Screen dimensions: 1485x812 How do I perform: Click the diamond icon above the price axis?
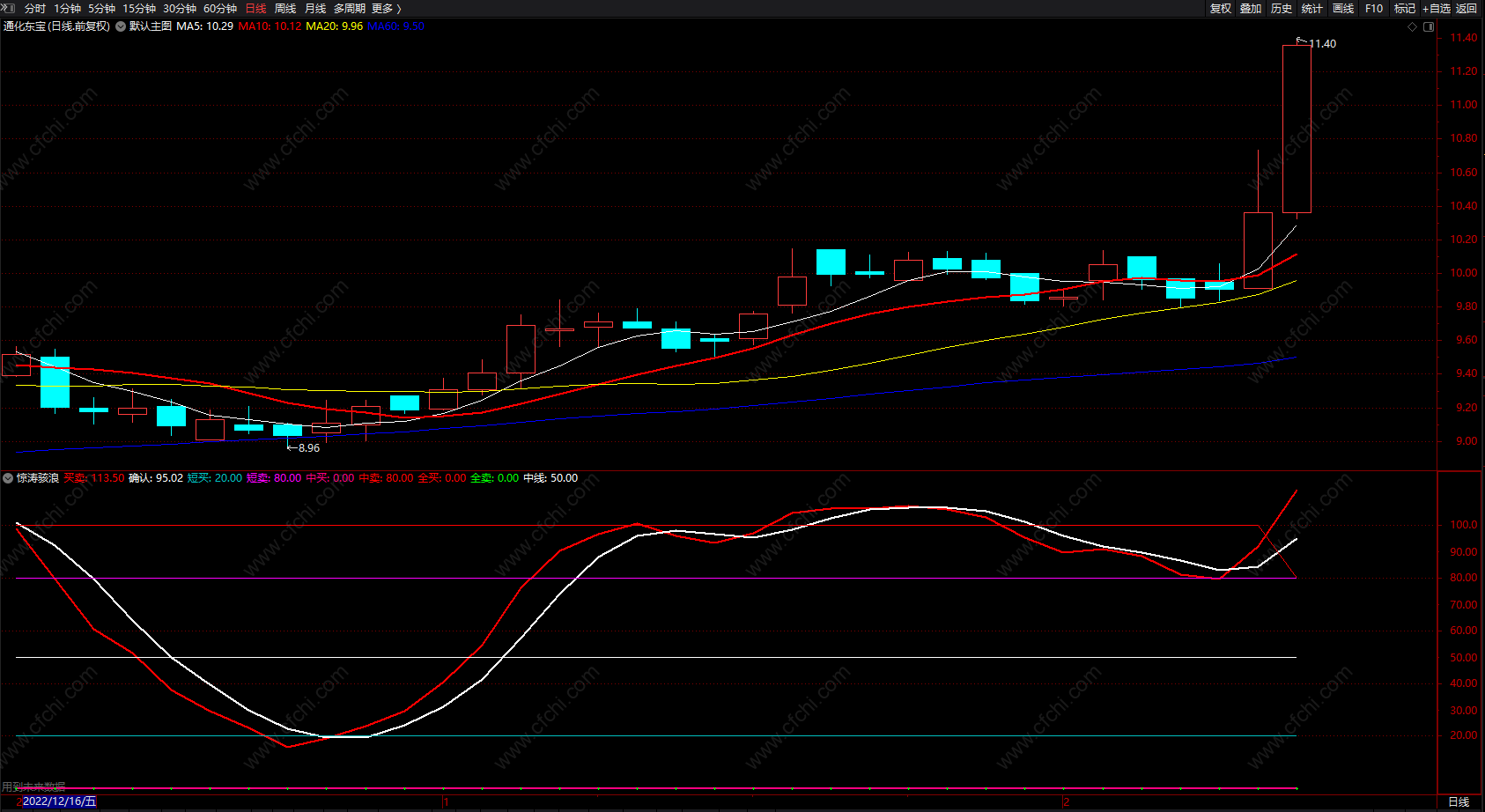(x=1413, y=26)
